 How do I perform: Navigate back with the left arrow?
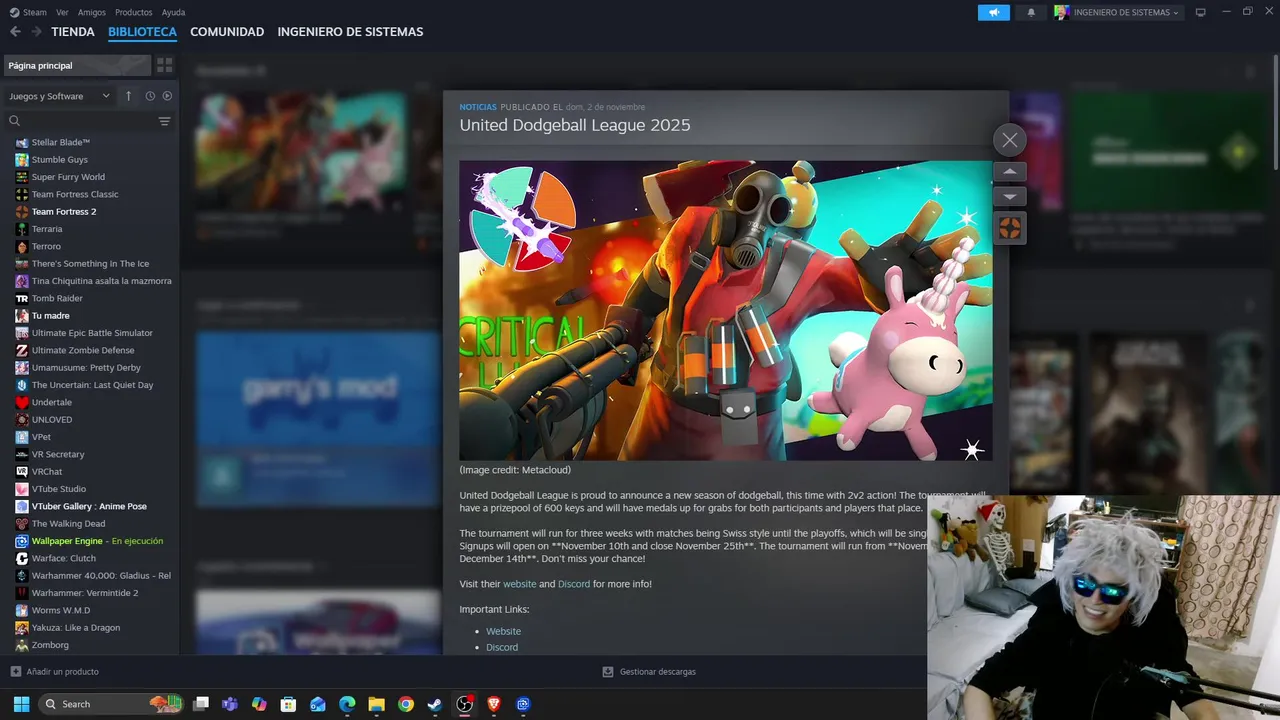[x=15, y=32]
